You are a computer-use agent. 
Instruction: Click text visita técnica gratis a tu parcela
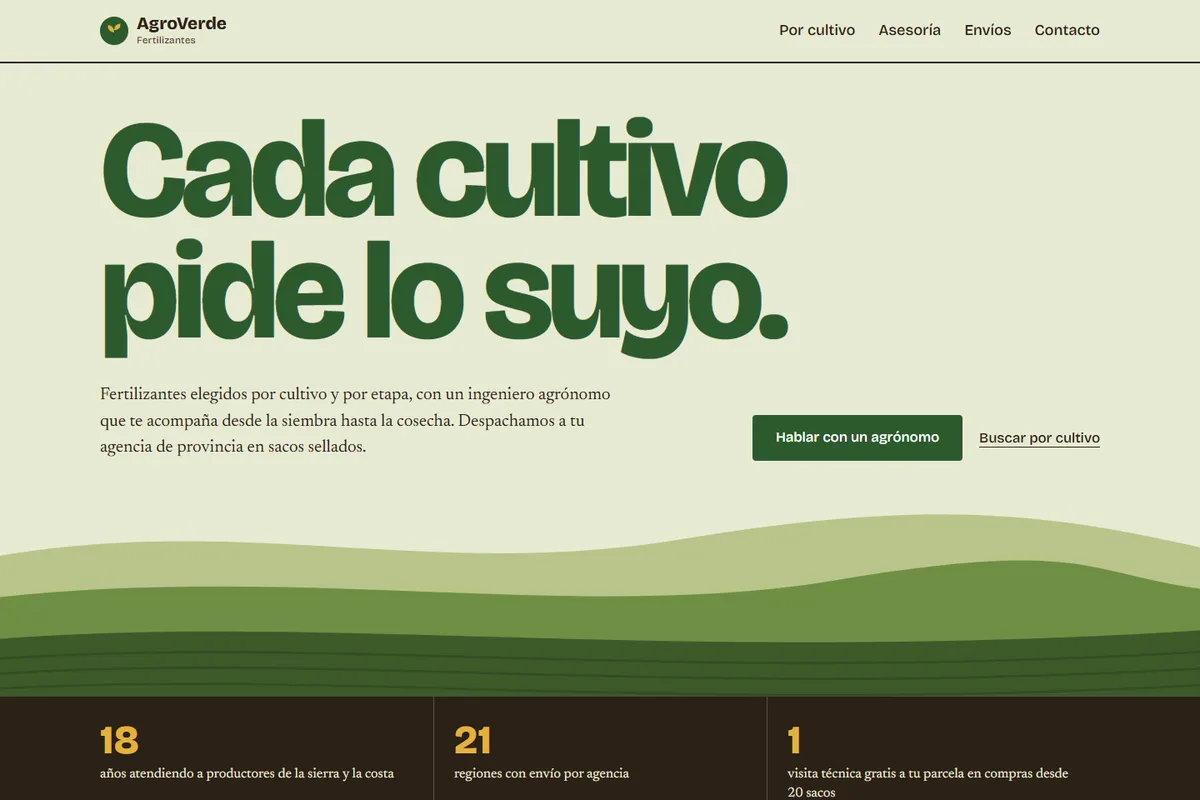tap(928, 783)
